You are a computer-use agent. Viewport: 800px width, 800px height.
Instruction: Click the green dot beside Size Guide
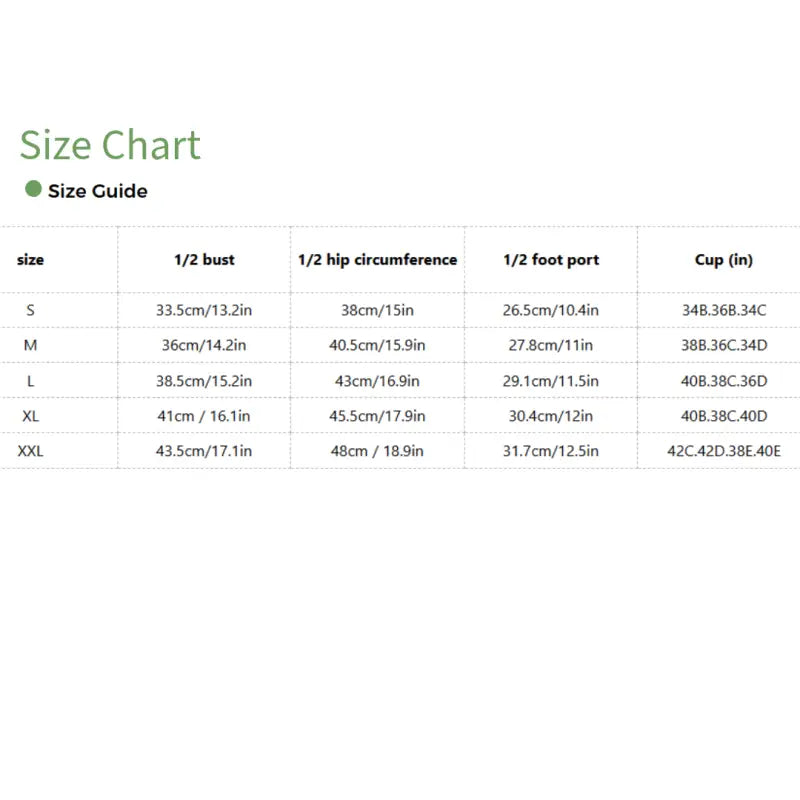33,189
